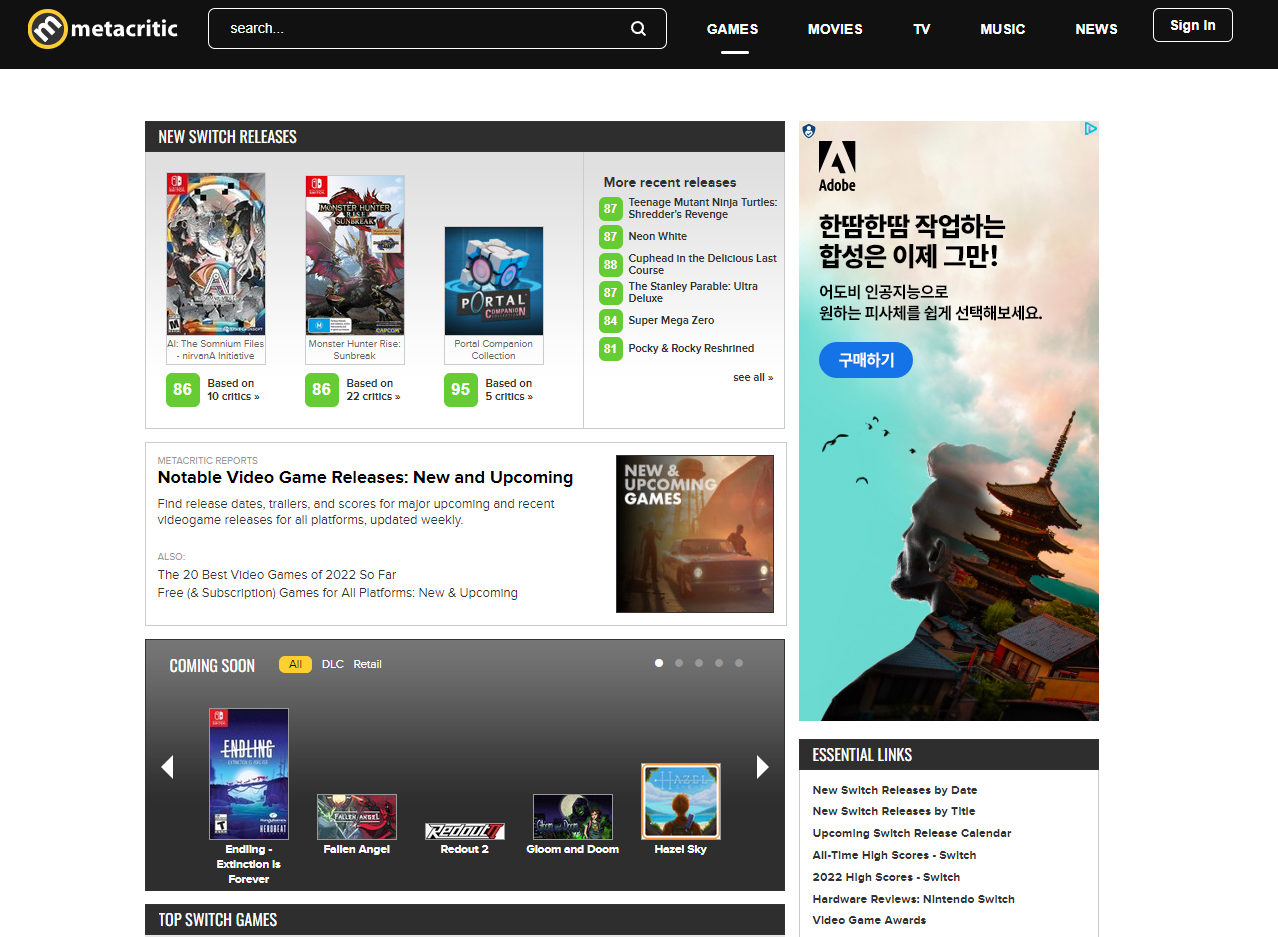Image resolution: width=1278 pixels, height=937 pixels.
Task: Open Fallen Angel cover thumbnail
Action: (x=357, y=817)
